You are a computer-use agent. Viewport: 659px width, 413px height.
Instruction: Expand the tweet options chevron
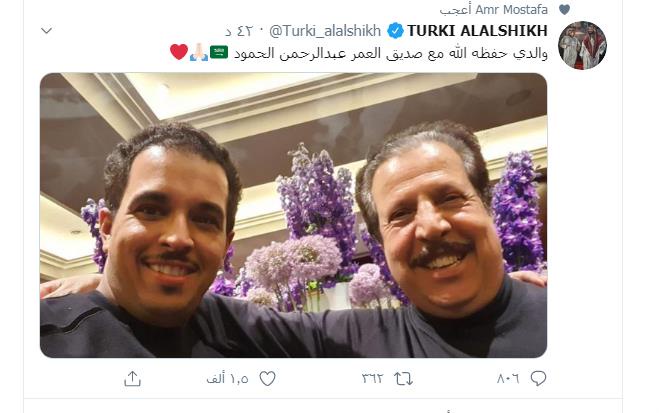(x=47, y=30)
